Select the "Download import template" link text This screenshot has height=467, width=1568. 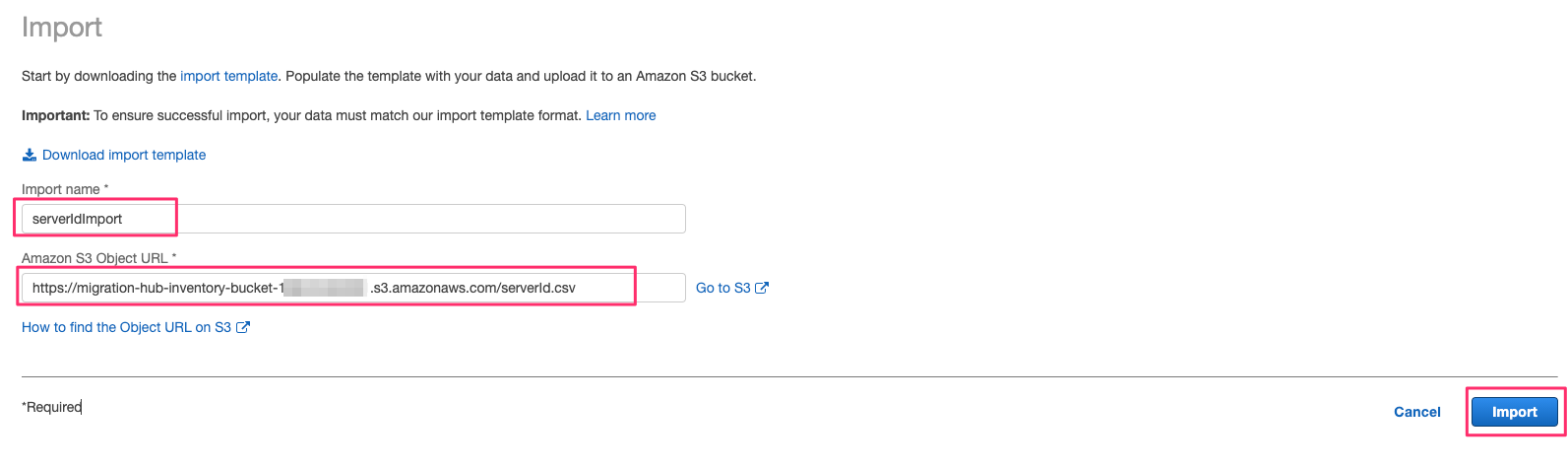(x=124, y=155)
